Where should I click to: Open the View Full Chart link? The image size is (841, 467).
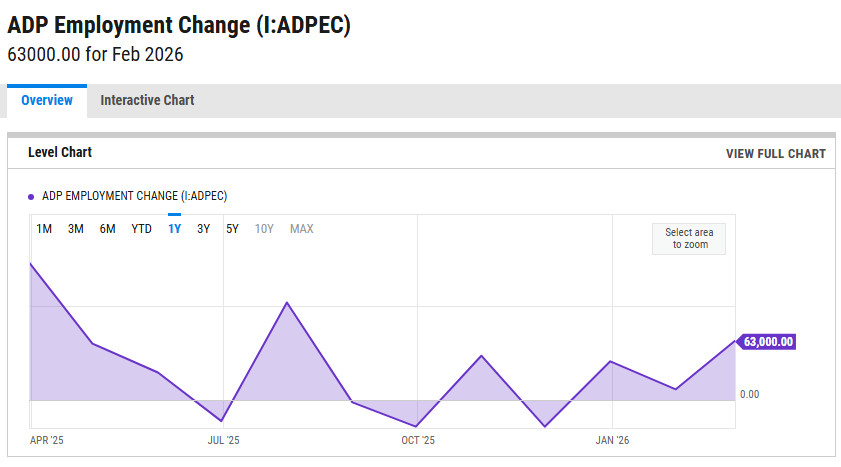point(776,154)
